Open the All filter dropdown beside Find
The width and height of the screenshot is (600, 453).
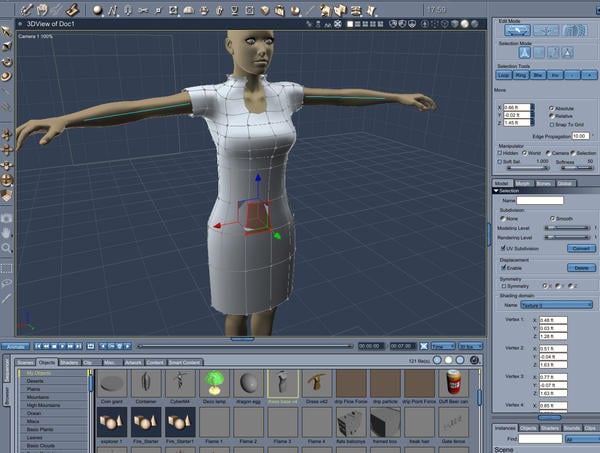click(x=583, y=439)
